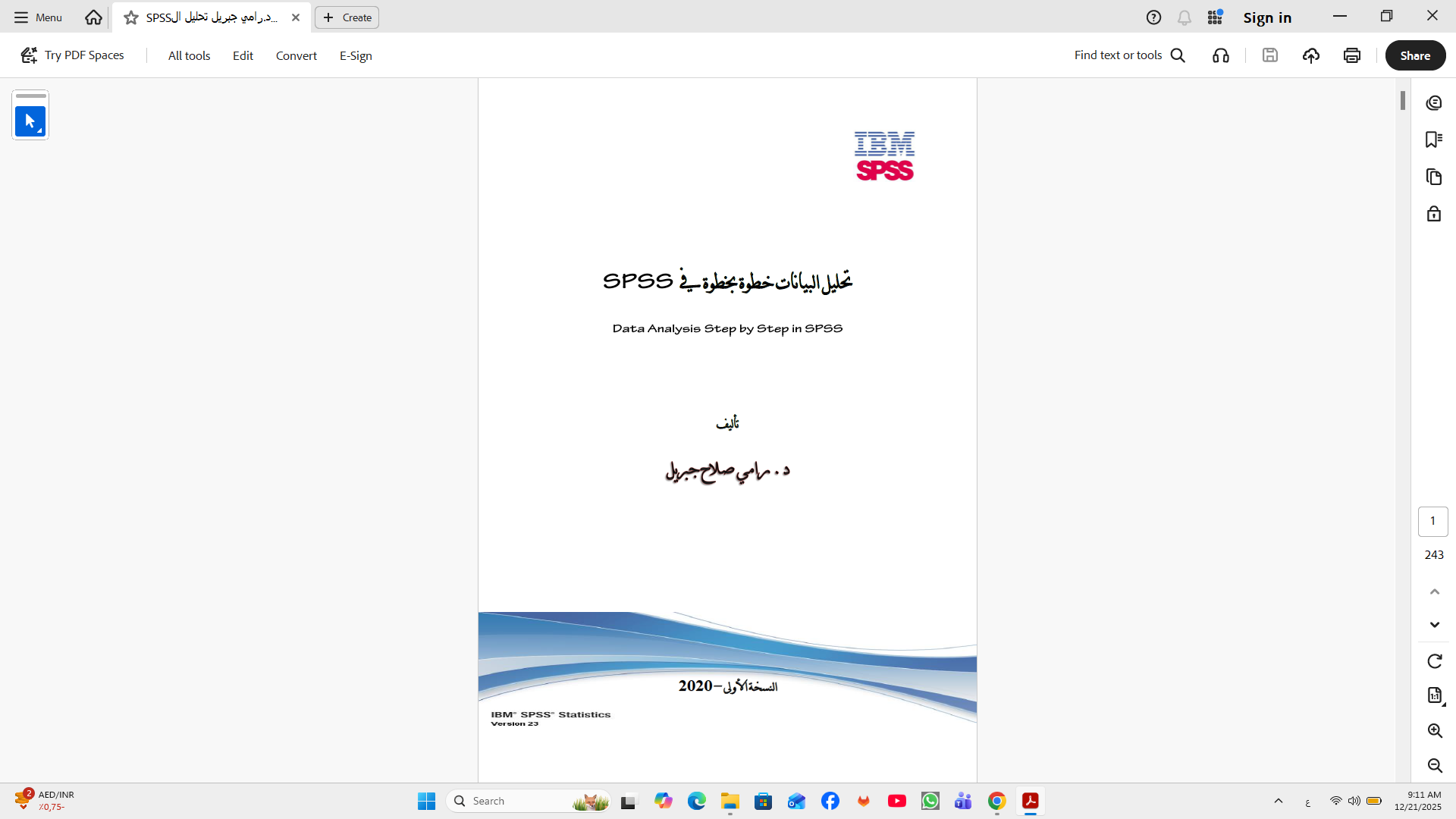Print the document icon
Viewport: 1456px width, 819px height.
[x=1352, y=55]
